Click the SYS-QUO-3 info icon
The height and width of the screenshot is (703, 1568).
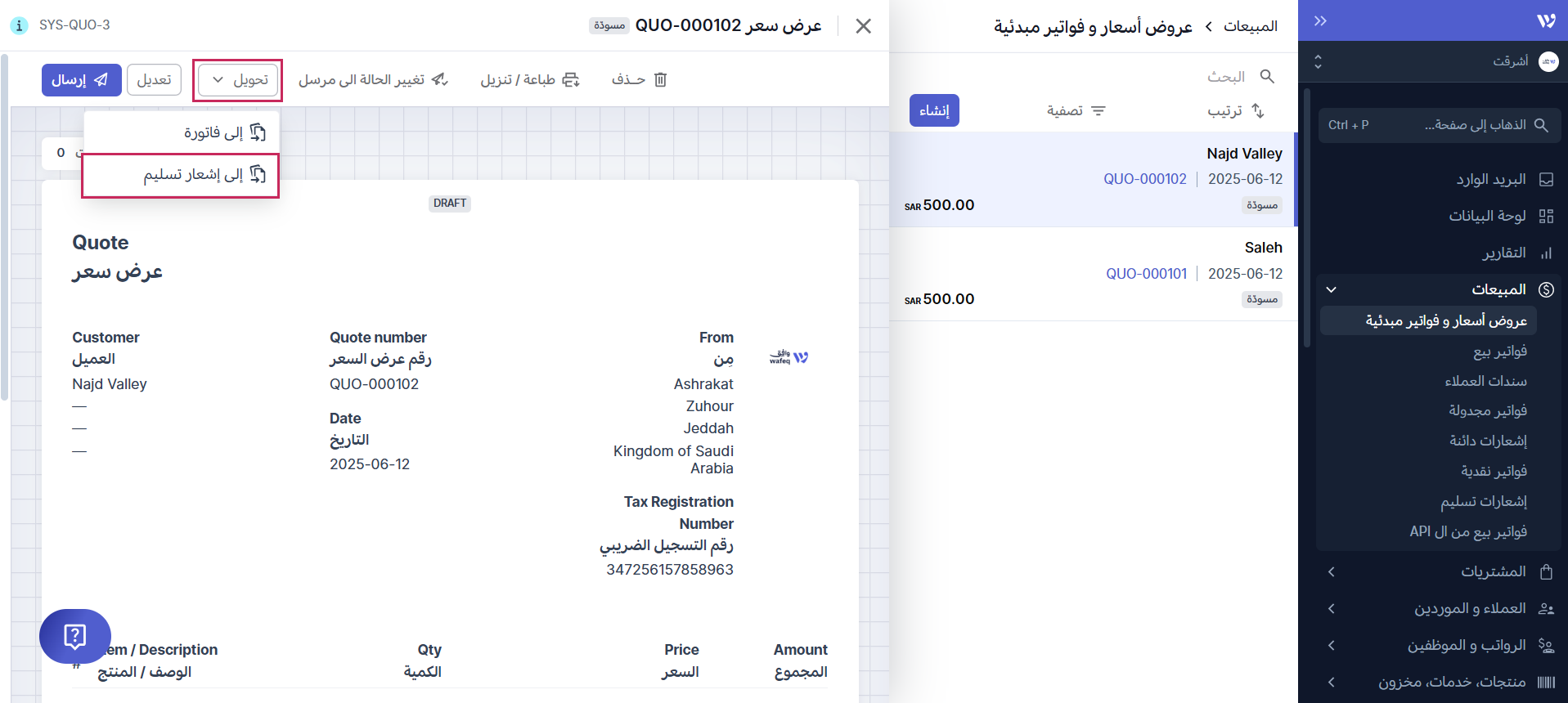point(19,25)
